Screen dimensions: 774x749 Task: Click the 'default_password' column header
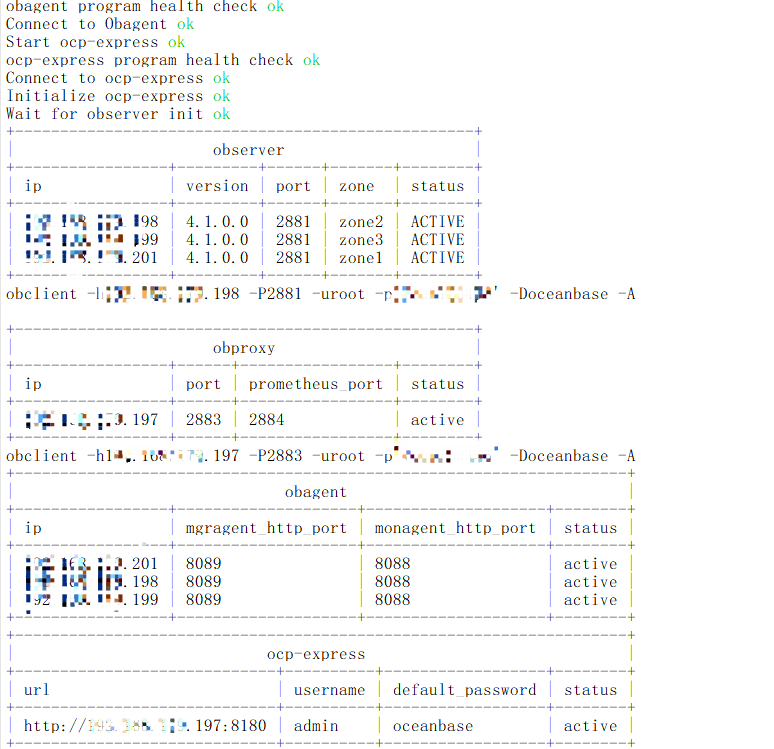[464, 690]
